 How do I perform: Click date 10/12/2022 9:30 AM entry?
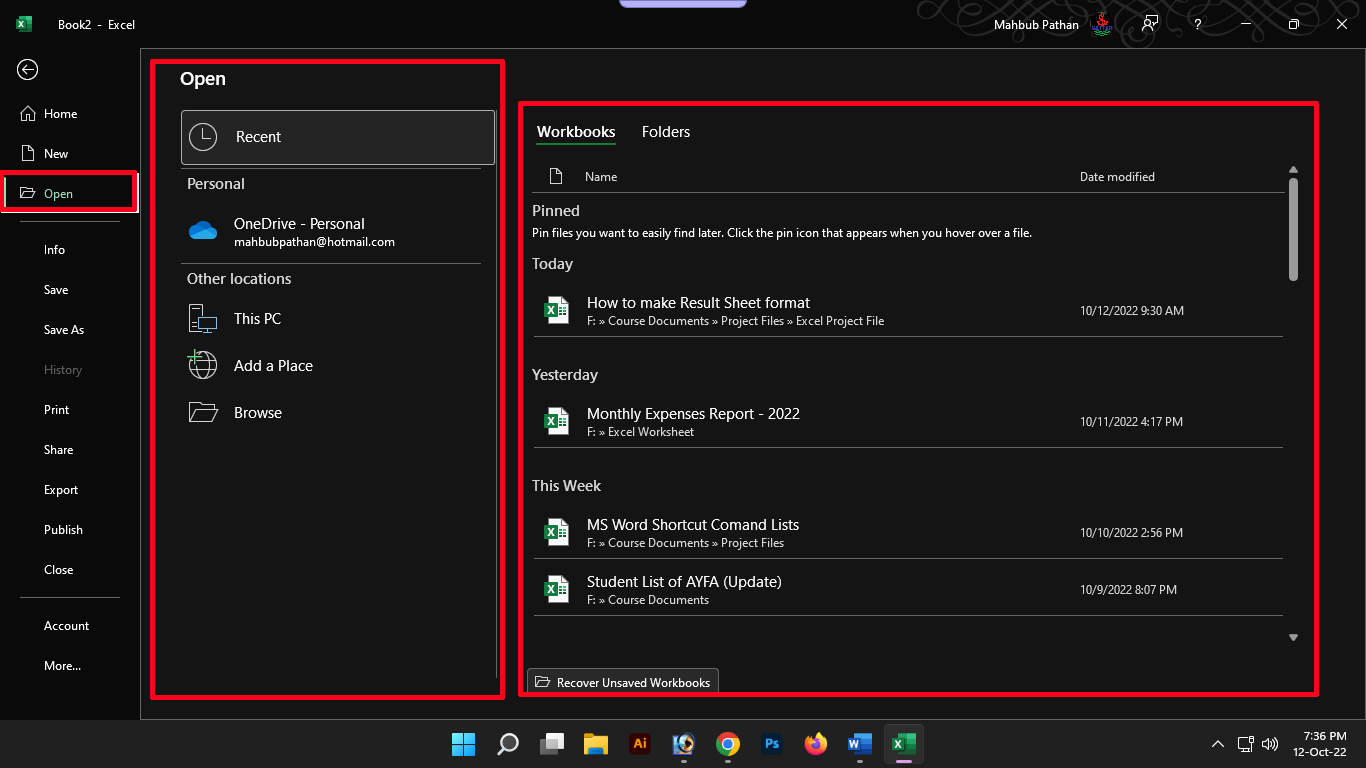click(1132, 311)
